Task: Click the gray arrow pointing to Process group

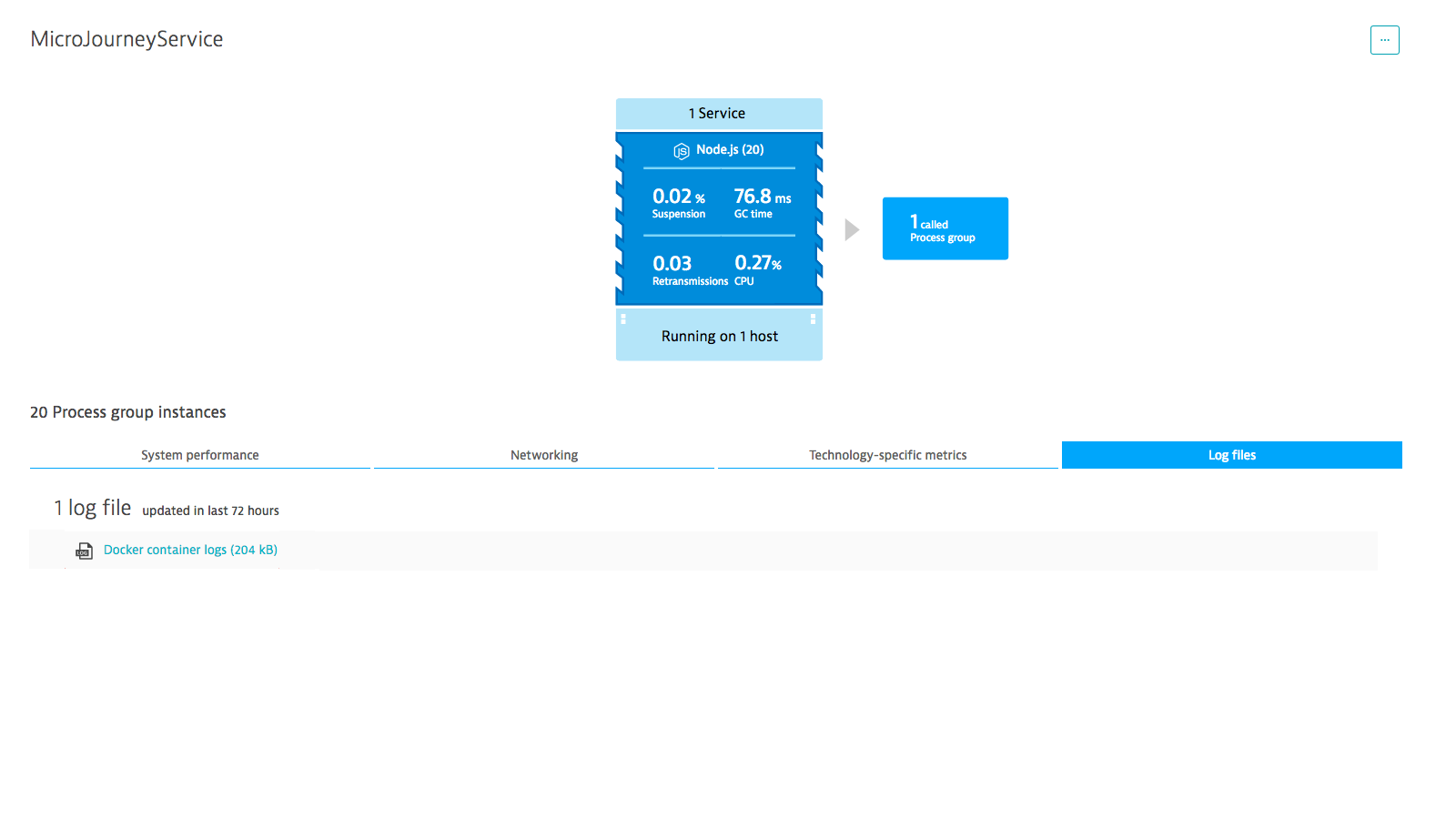Action: coord(852,229)
